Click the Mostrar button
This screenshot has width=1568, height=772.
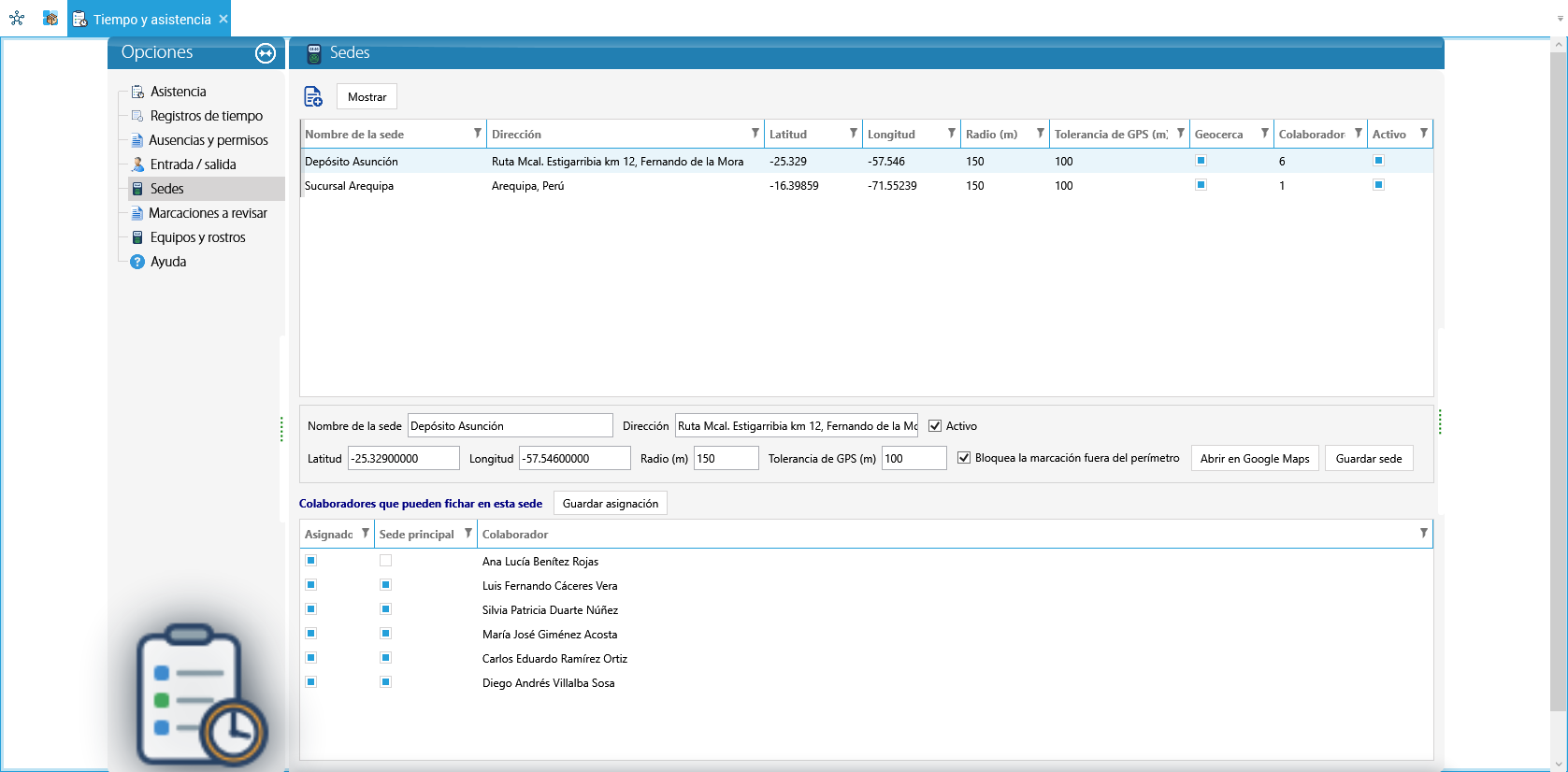(x=367, y=97)
